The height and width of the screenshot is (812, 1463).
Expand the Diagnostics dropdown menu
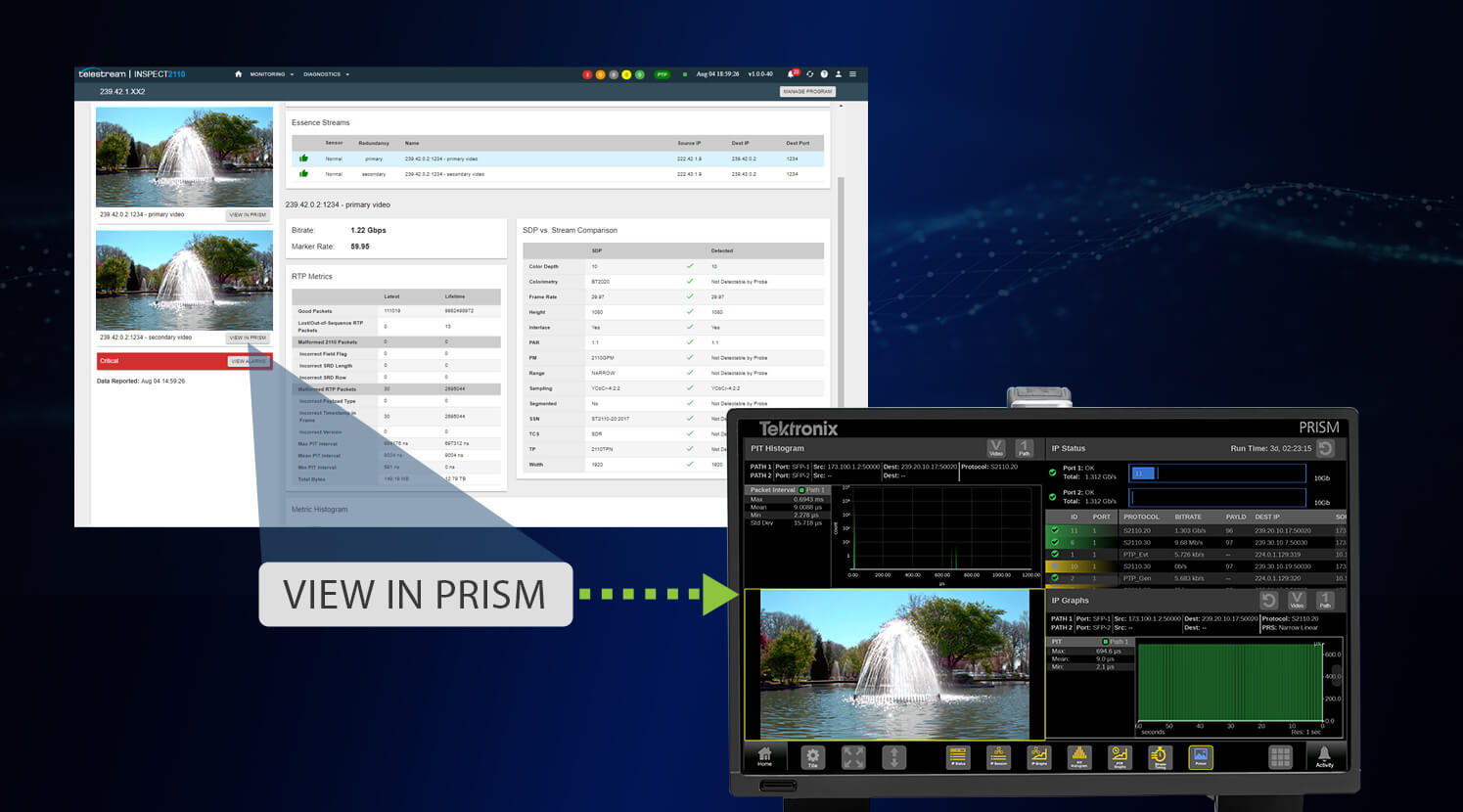coord(326,74)
